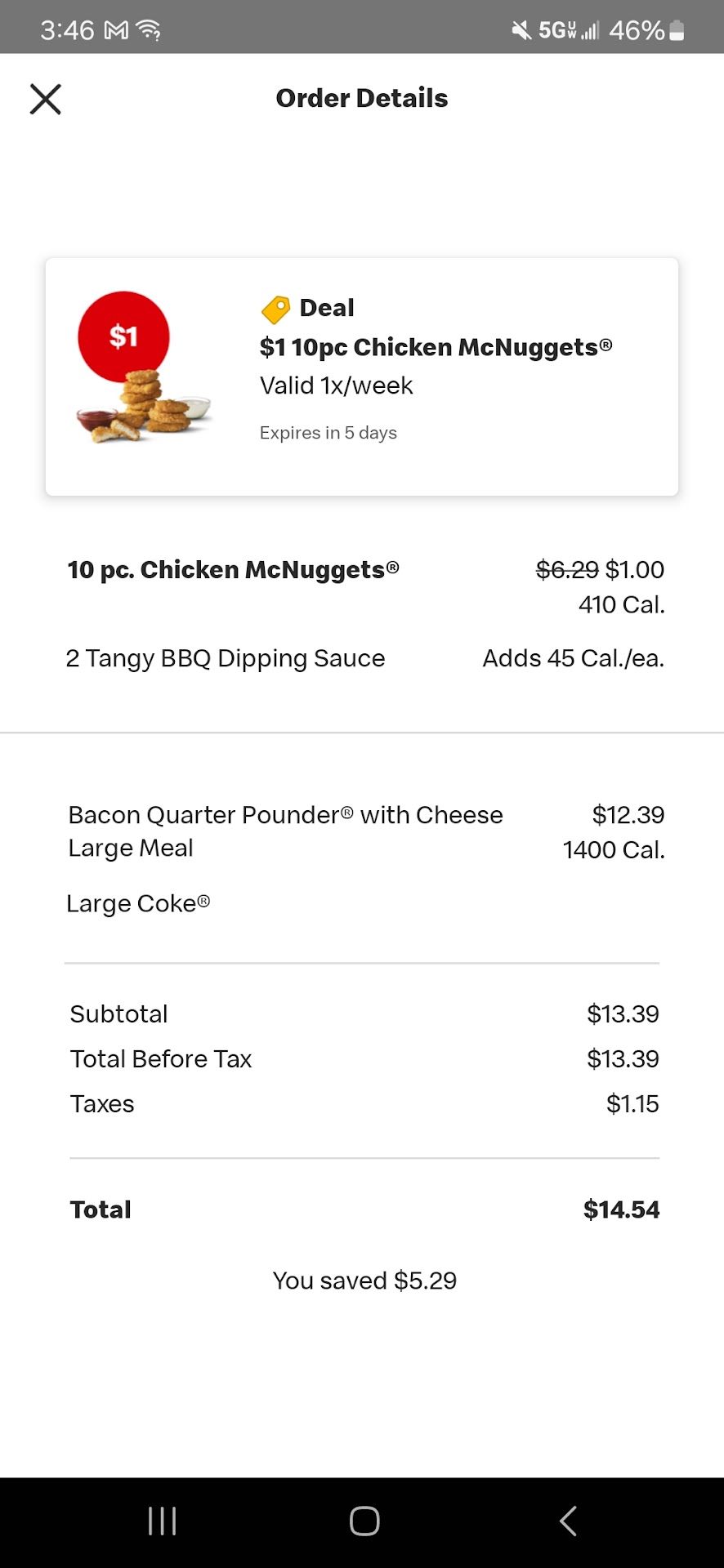724x1568 pixels.
Task: Tap the 2 Tangy BBQ Dipping Sauce line
Action: [x=225, y=658]
